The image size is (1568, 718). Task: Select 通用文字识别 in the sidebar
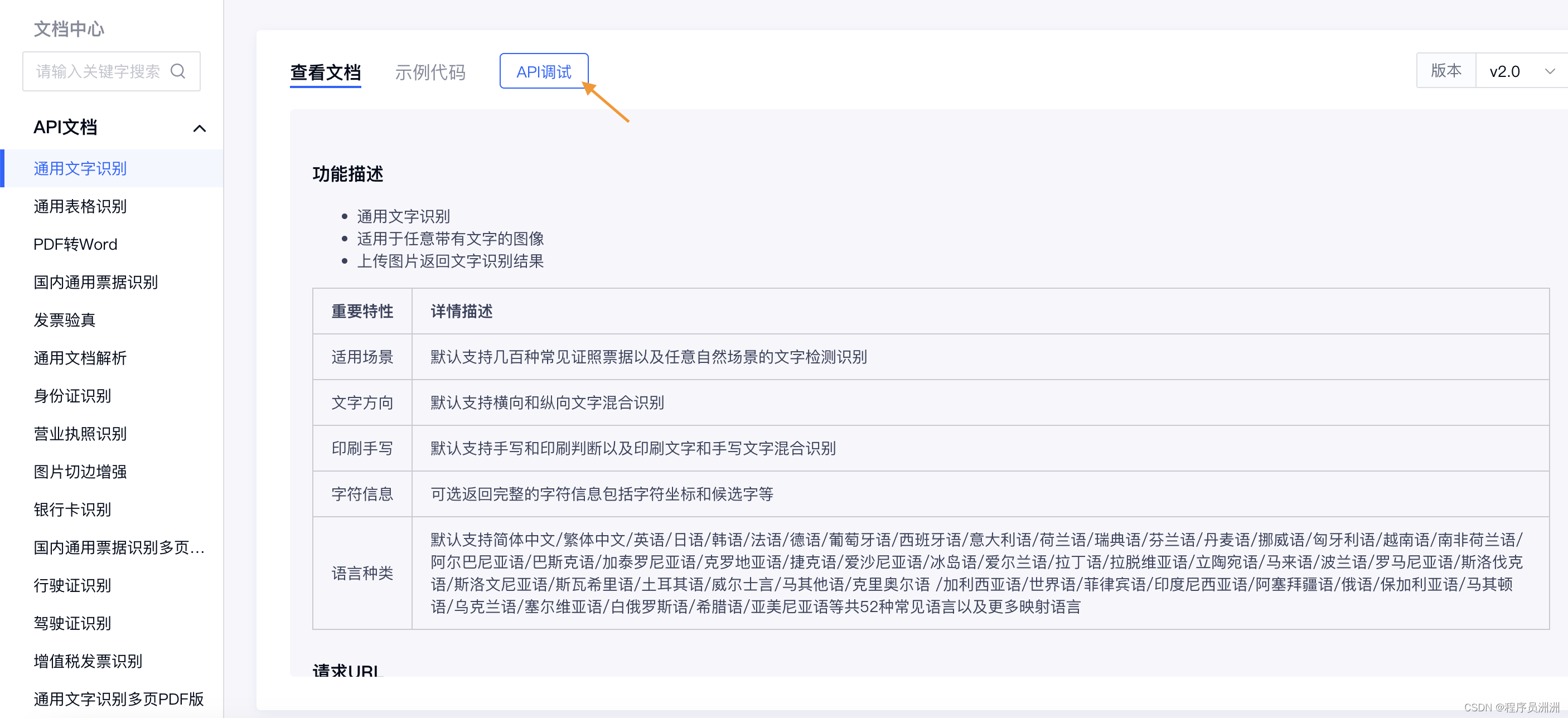pyautogui.click(x=80, y=168)
